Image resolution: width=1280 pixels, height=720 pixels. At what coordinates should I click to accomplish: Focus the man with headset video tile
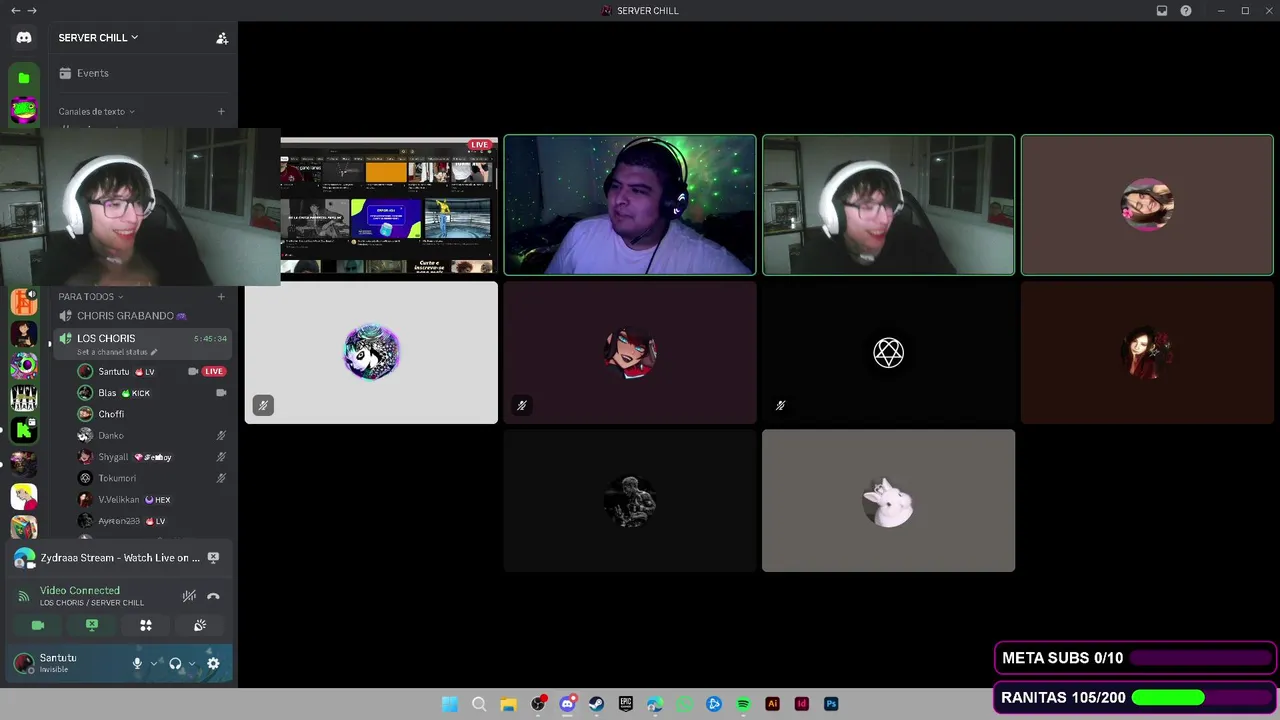(x=630, y=205)
